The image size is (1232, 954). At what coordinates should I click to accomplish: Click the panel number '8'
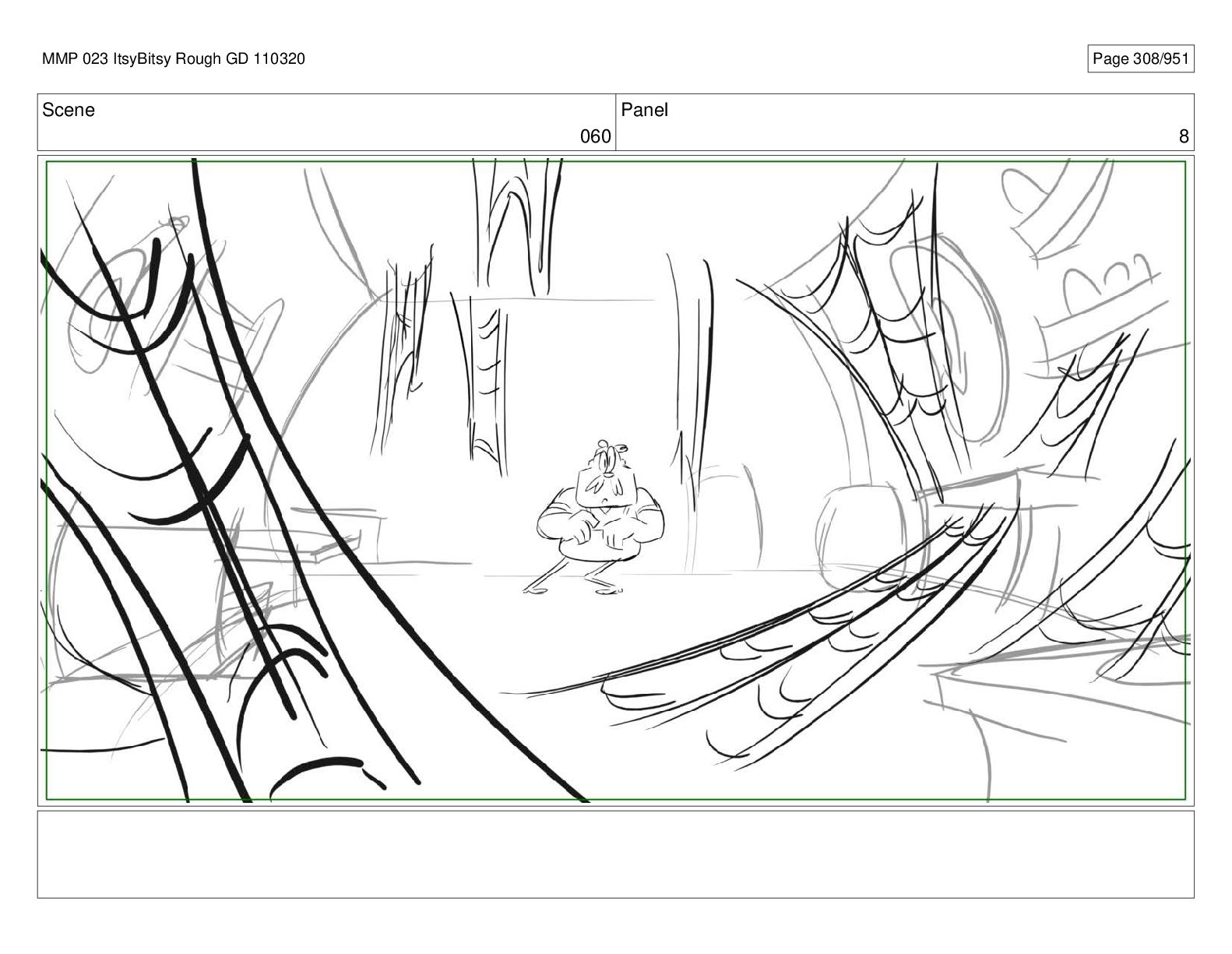tap(1184, 137)
